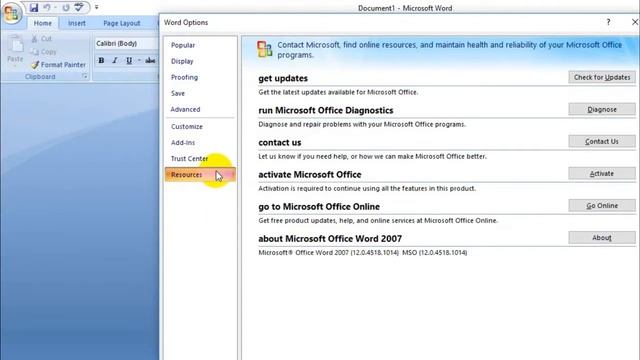
Task: Select the Trust Center category
Action: 200,158
